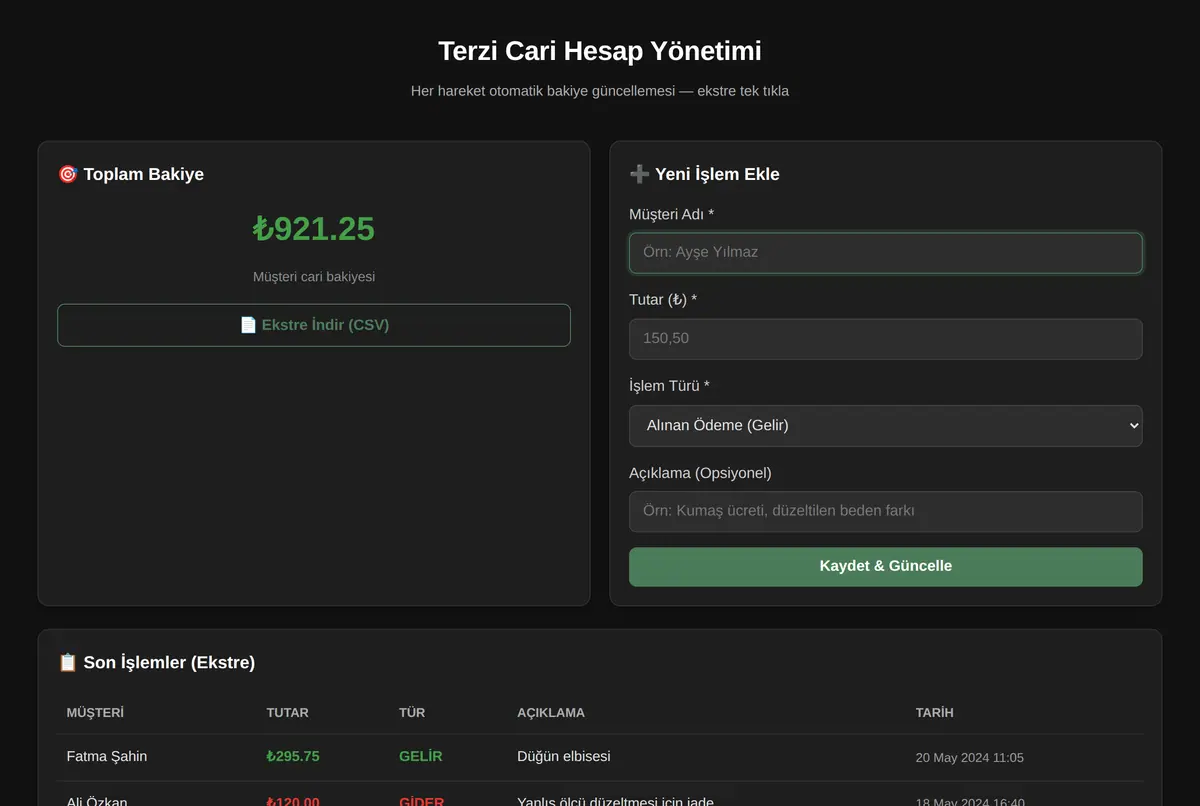This screenshot has height=806, width=1200.
Task: Click the AÇIKLAMA column header
Action: [x=551, y=713]
